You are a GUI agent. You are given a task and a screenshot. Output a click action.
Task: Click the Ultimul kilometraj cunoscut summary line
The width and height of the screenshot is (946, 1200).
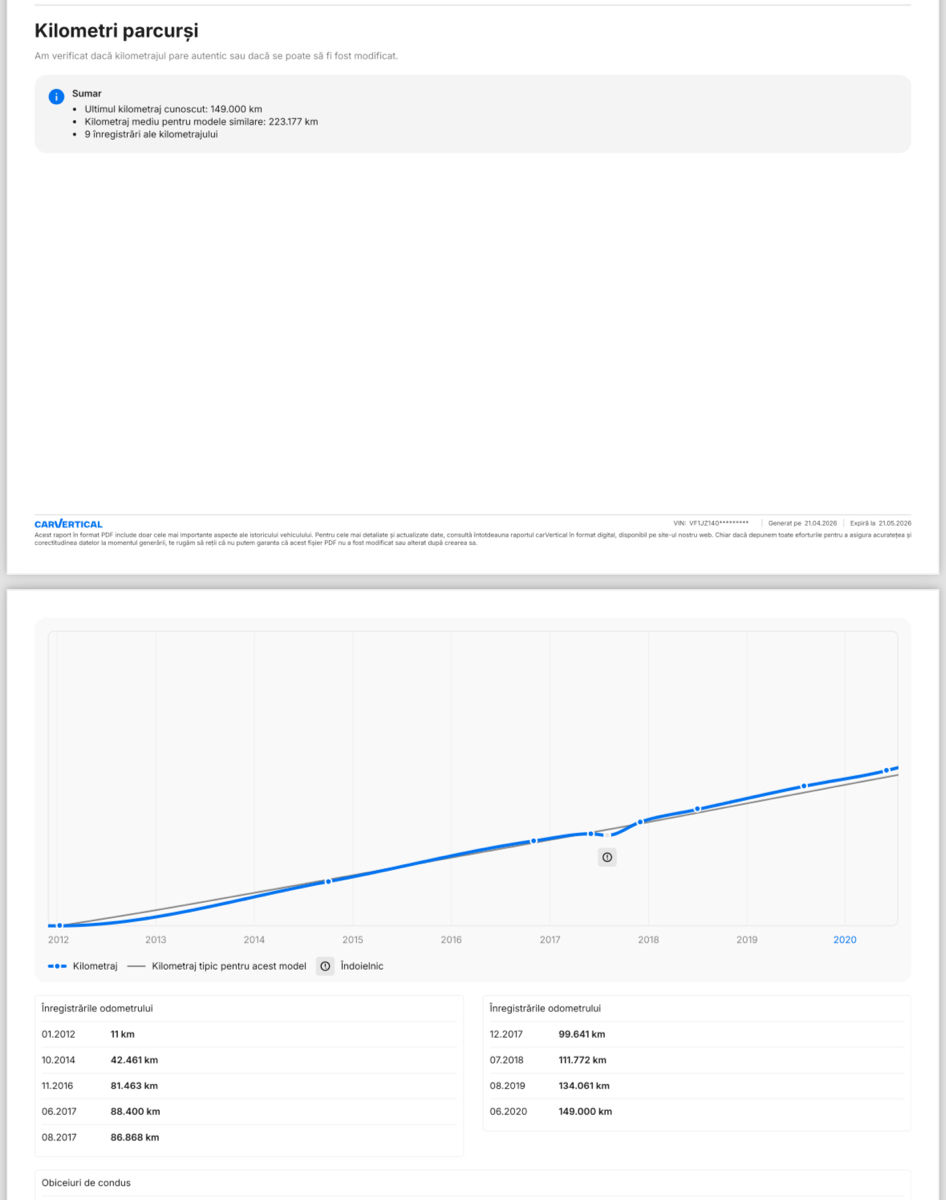coord(173,108)
